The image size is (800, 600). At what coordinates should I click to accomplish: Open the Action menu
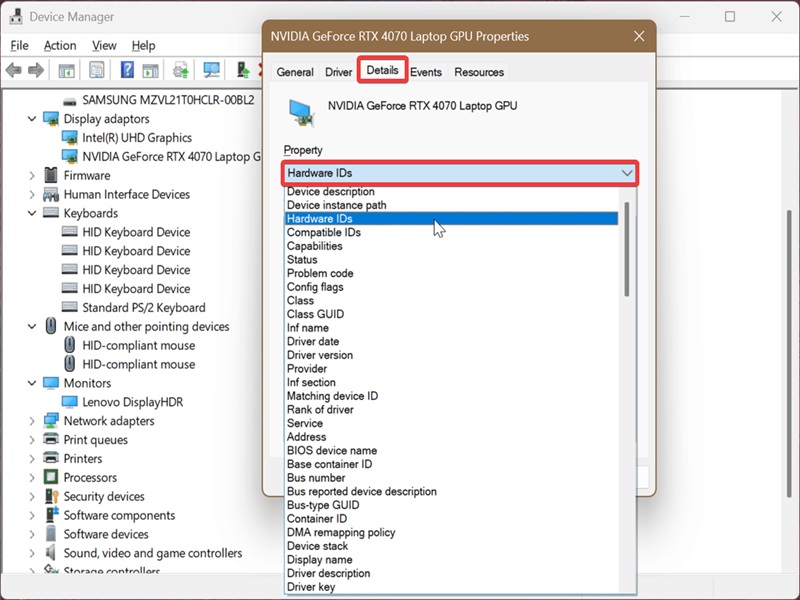(60, 45)
